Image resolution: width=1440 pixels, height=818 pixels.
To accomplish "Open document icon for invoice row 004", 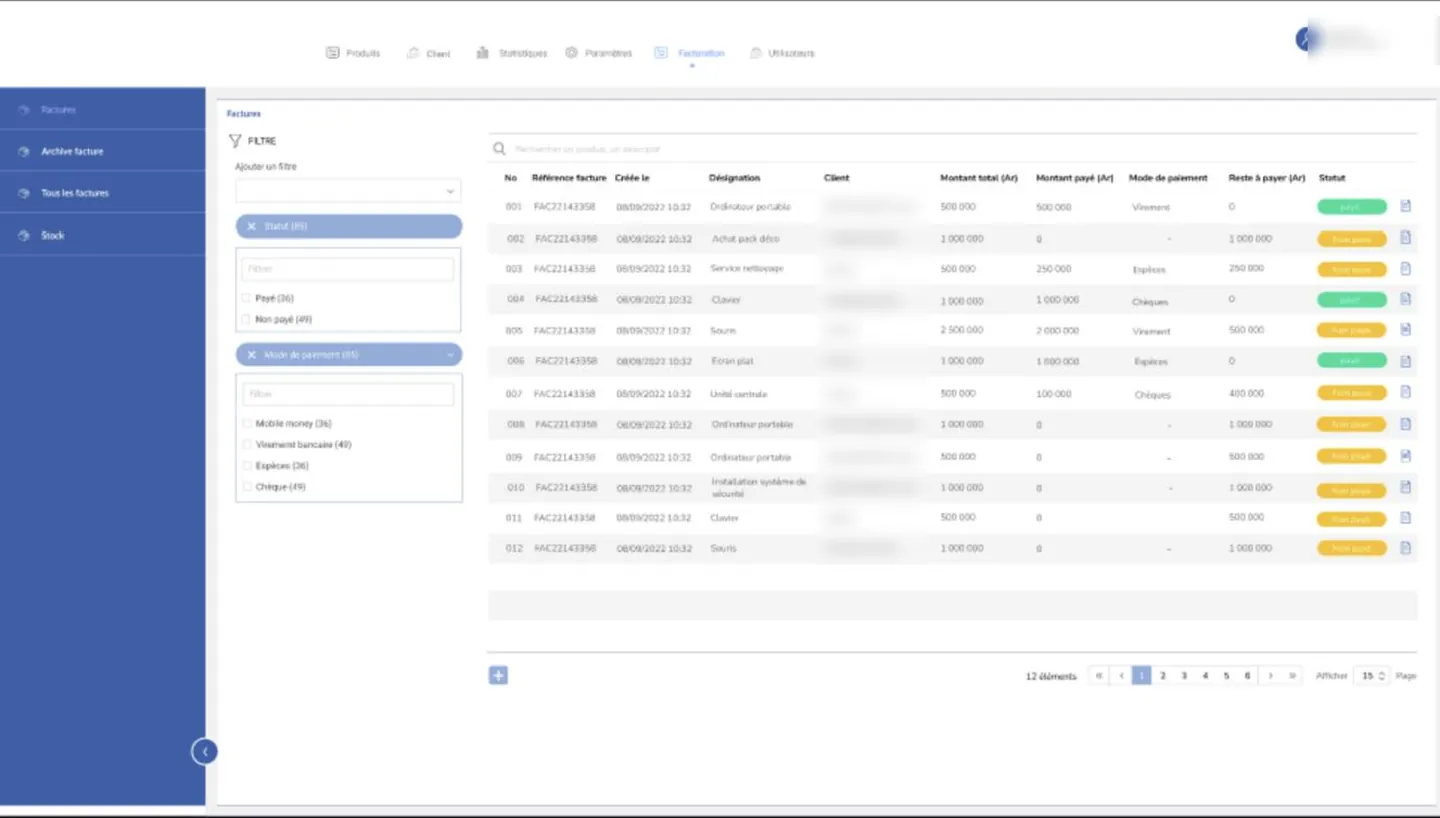I will point(1405,299).
